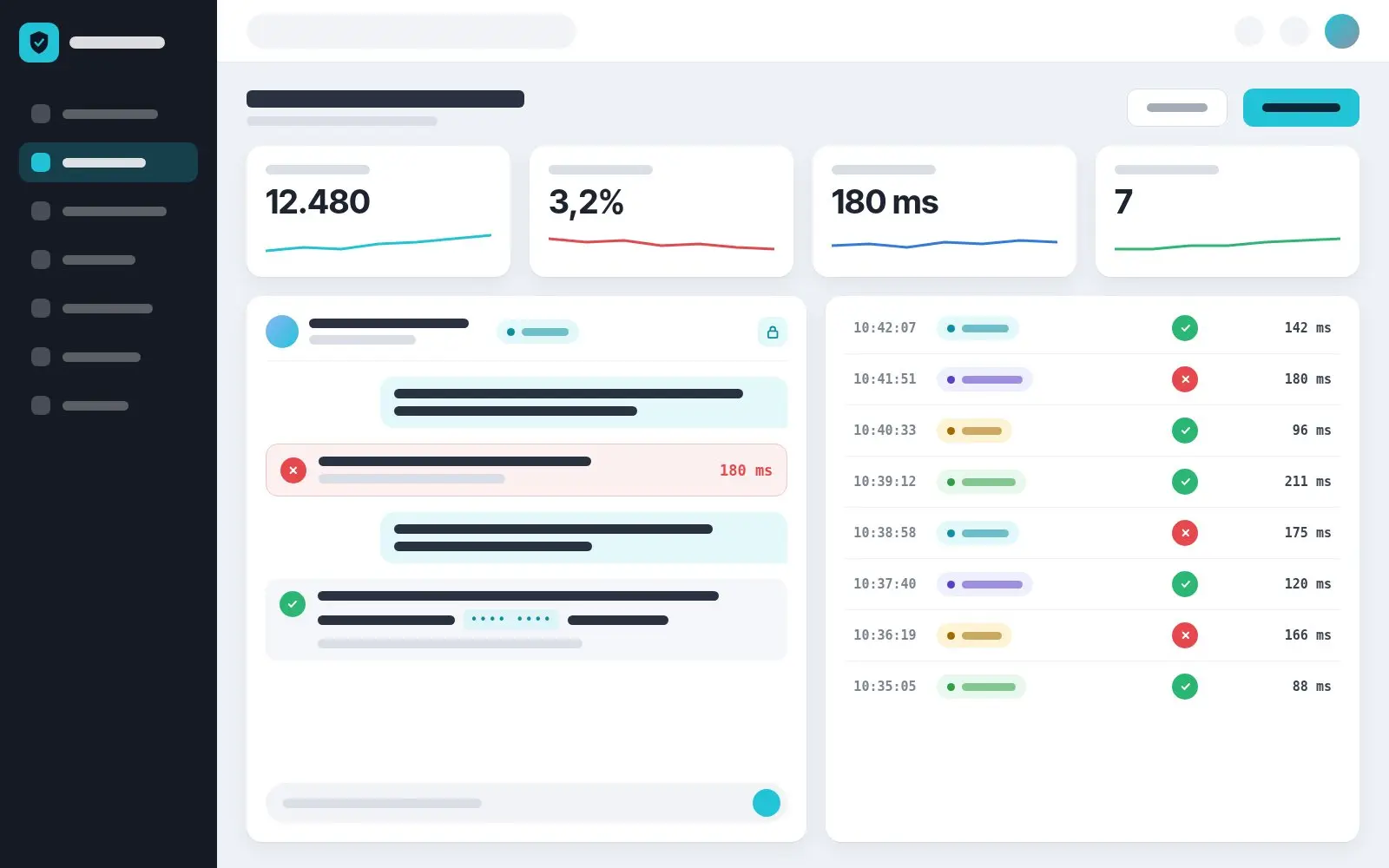The height and width of the screenshot is (868, 1389).
Task: Open the lock icon in conversation header
Action: click(x=772, y=332)
